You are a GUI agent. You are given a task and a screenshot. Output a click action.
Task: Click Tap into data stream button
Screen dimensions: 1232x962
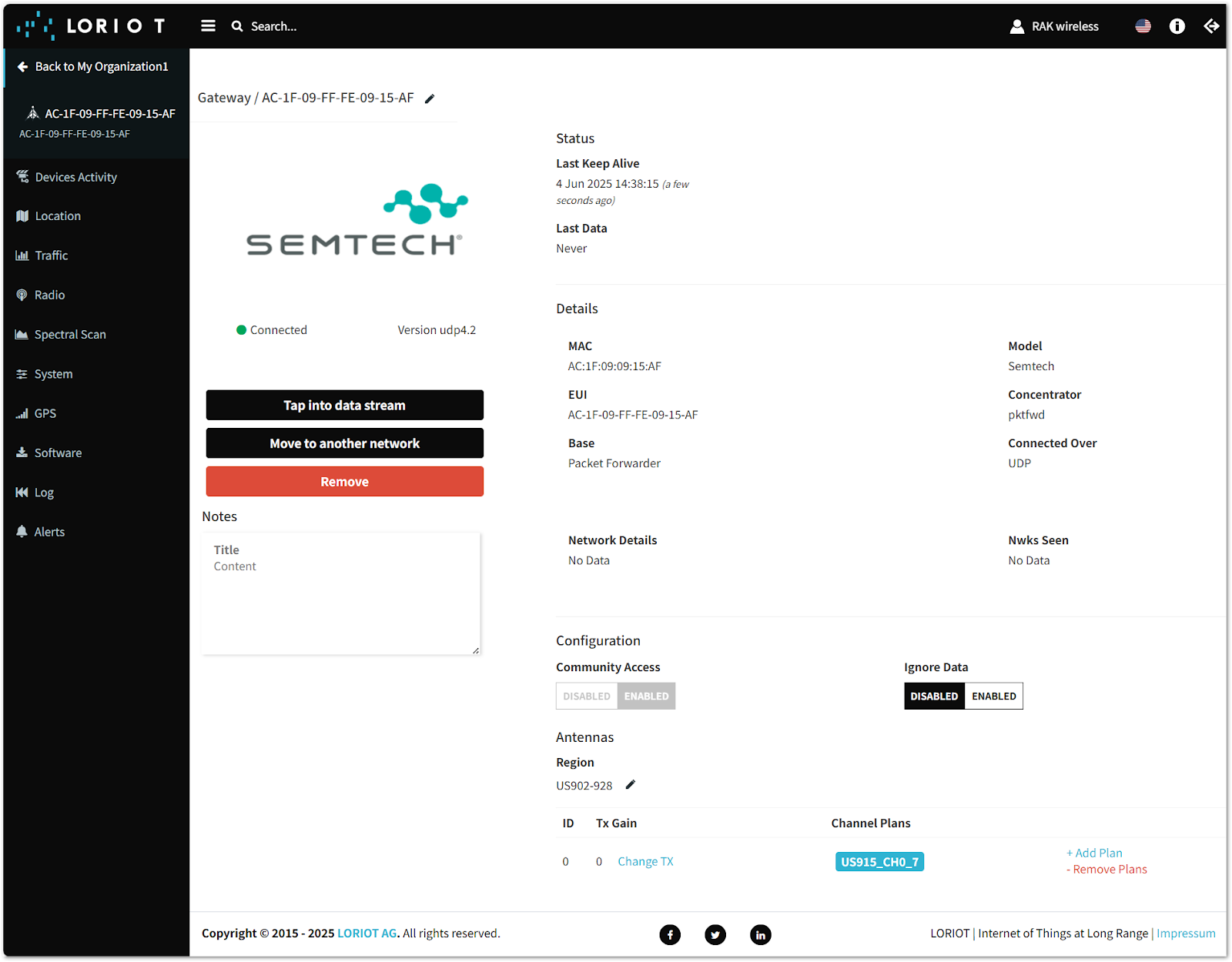(344, 406)
